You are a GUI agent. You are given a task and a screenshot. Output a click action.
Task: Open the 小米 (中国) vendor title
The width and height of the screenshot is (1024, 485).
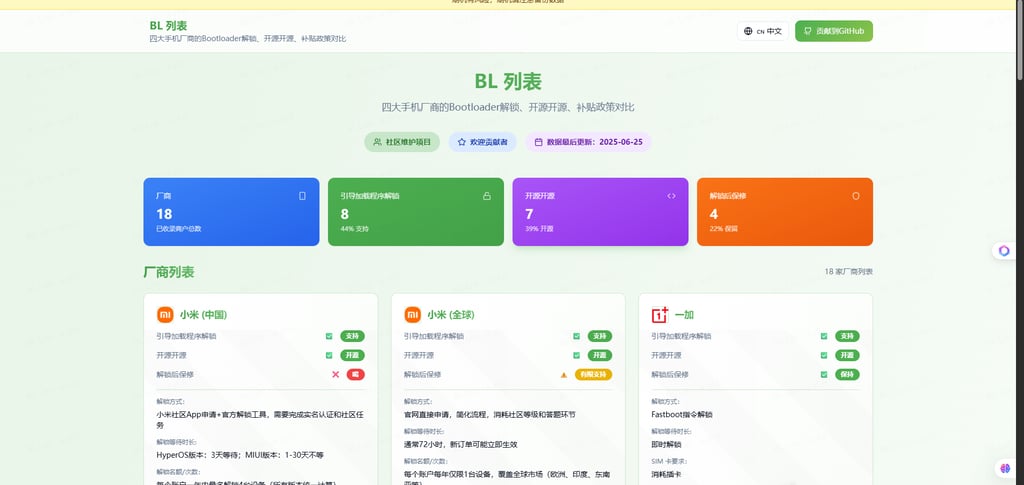click(203, 315)
